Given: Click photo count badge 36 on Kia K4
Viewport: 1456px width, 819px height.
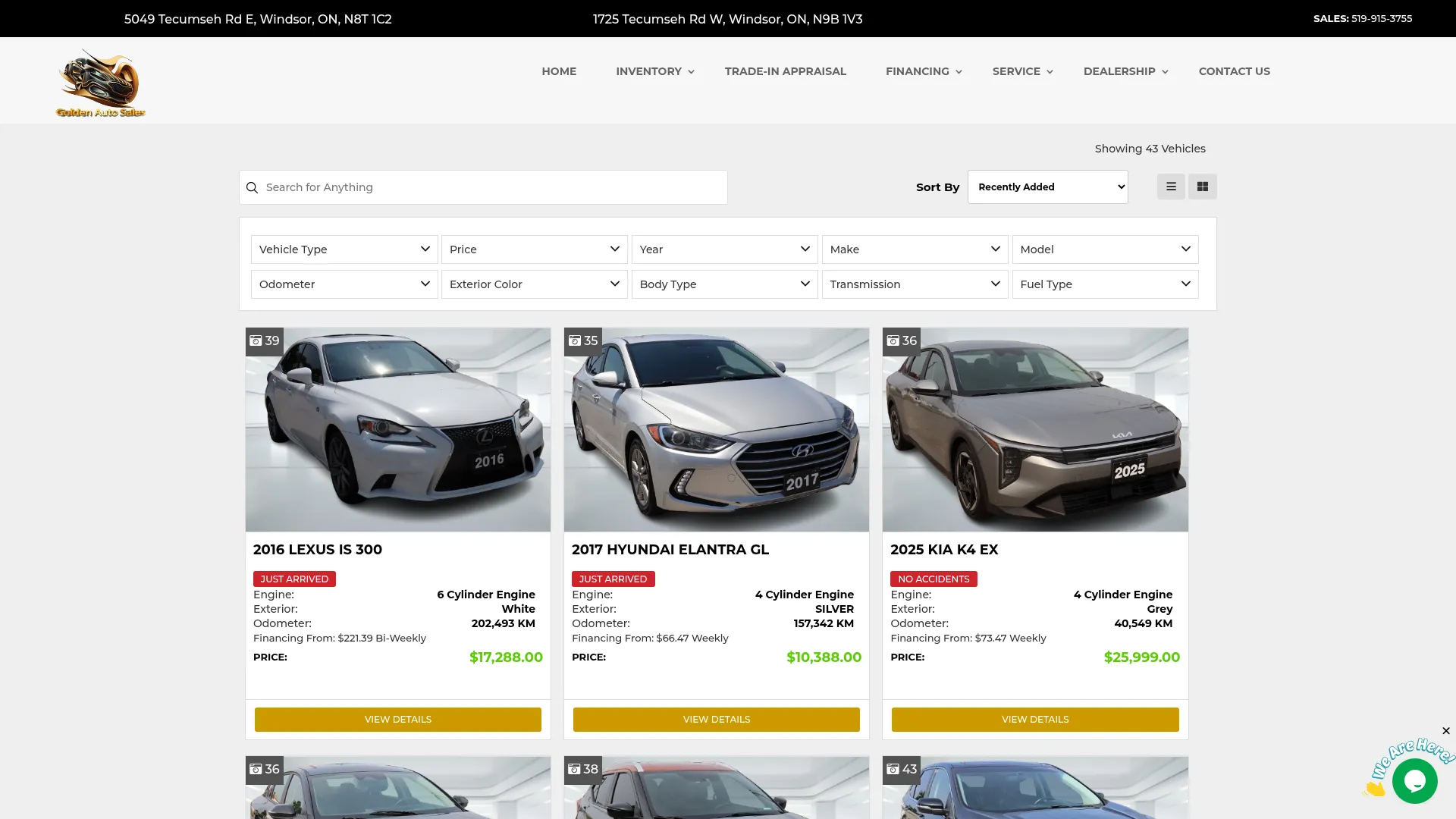Looking at the screenshot, I should click(902, 341).
